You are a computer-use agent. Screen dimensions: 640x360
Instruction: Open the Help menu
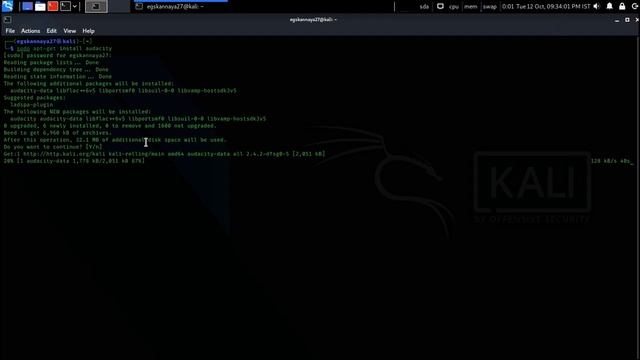click(x=88, y=31)
